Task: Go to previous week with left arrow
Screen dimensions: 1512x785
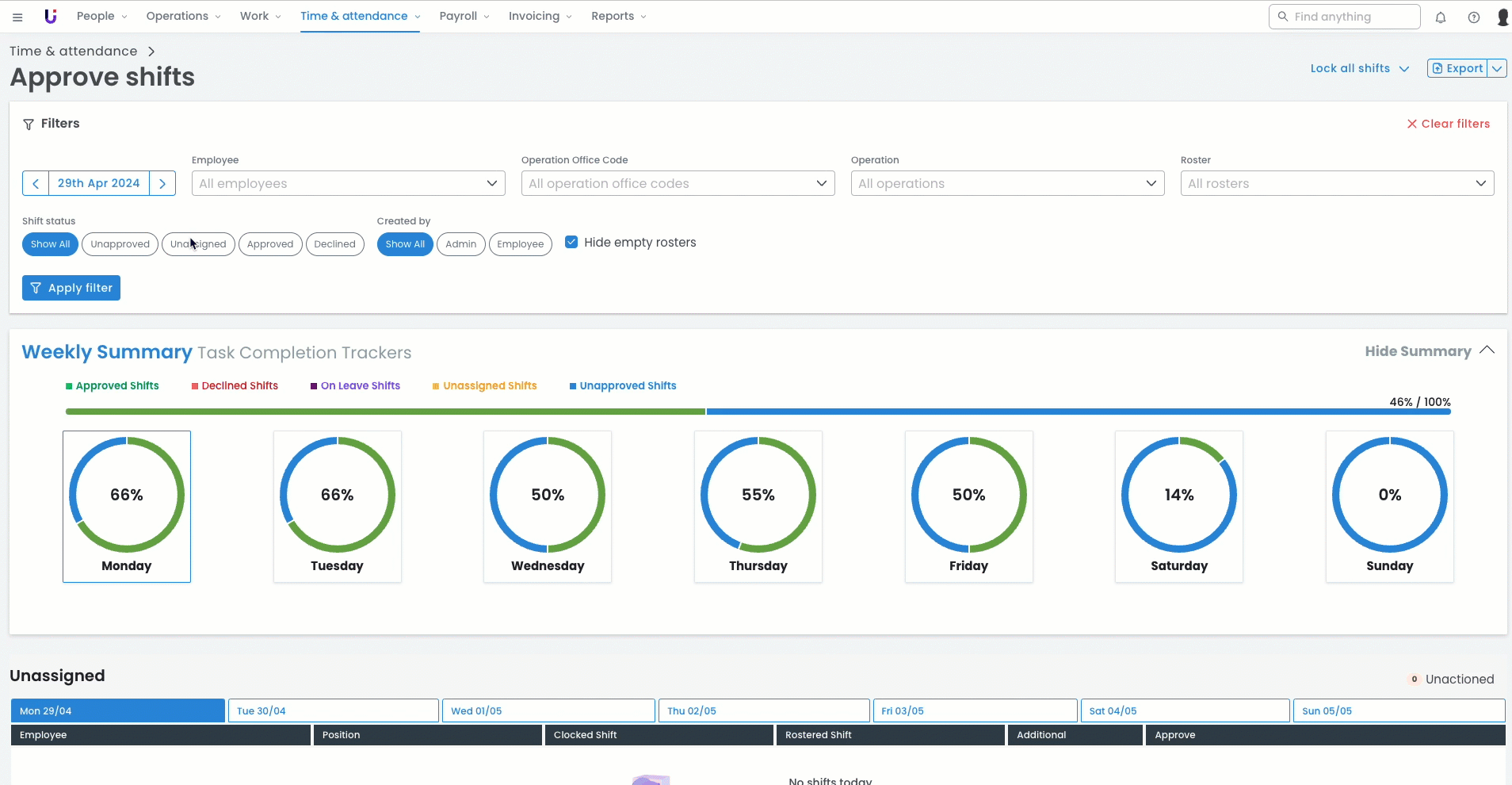Action: 36,183
